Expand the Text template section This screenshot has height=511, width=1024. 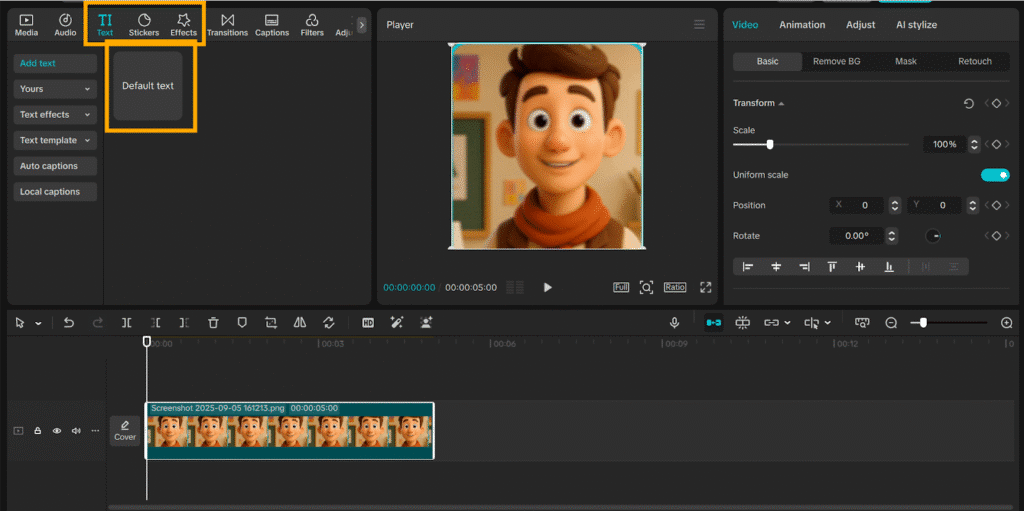pos(55,140)
